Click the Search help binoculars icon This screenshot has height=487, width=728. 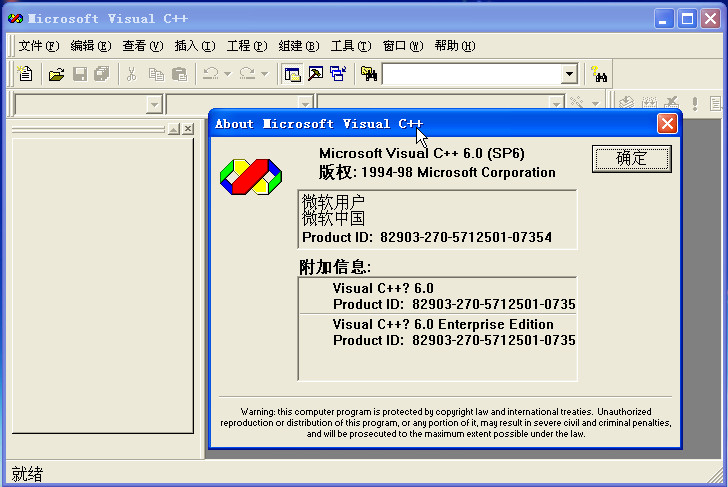point(599,74)
